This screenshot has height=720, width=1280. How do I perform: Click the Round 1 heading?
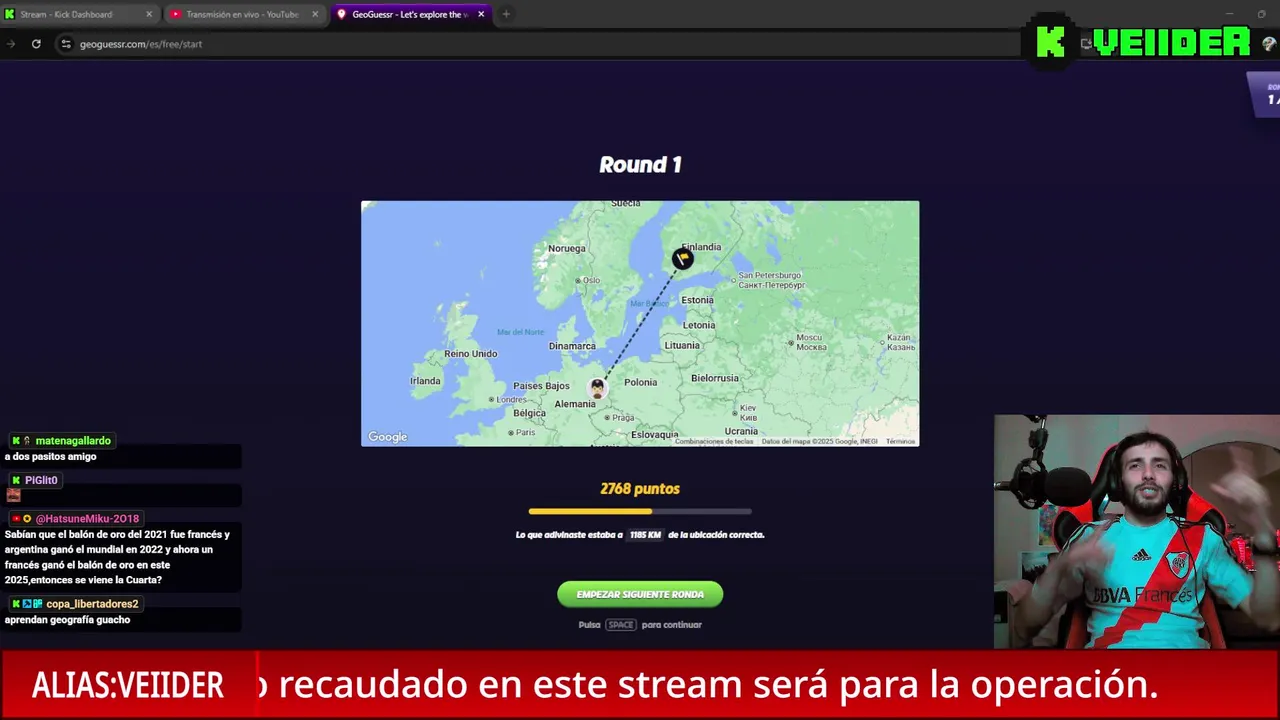(640, 165)
